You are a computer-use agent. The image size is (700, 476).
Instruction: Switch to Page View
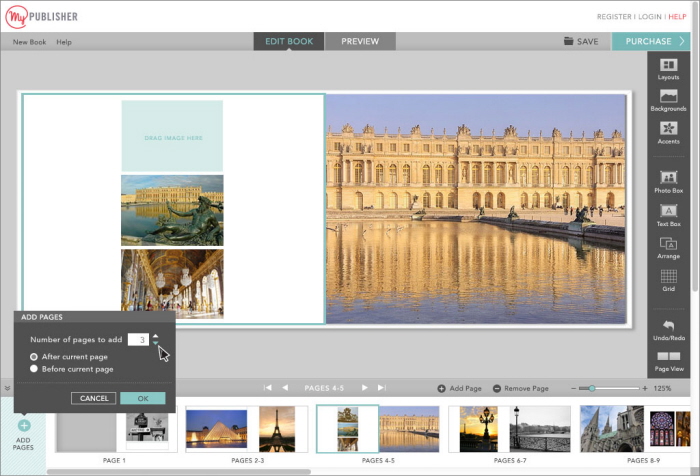(668, 362)
